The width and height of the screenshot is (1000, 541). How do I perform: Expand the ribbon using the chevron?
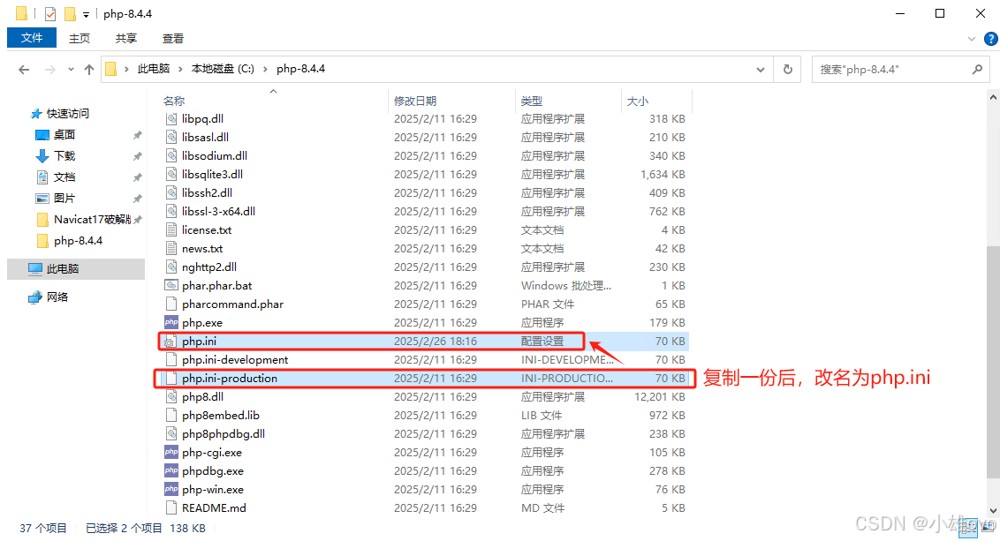coord(971,39)
